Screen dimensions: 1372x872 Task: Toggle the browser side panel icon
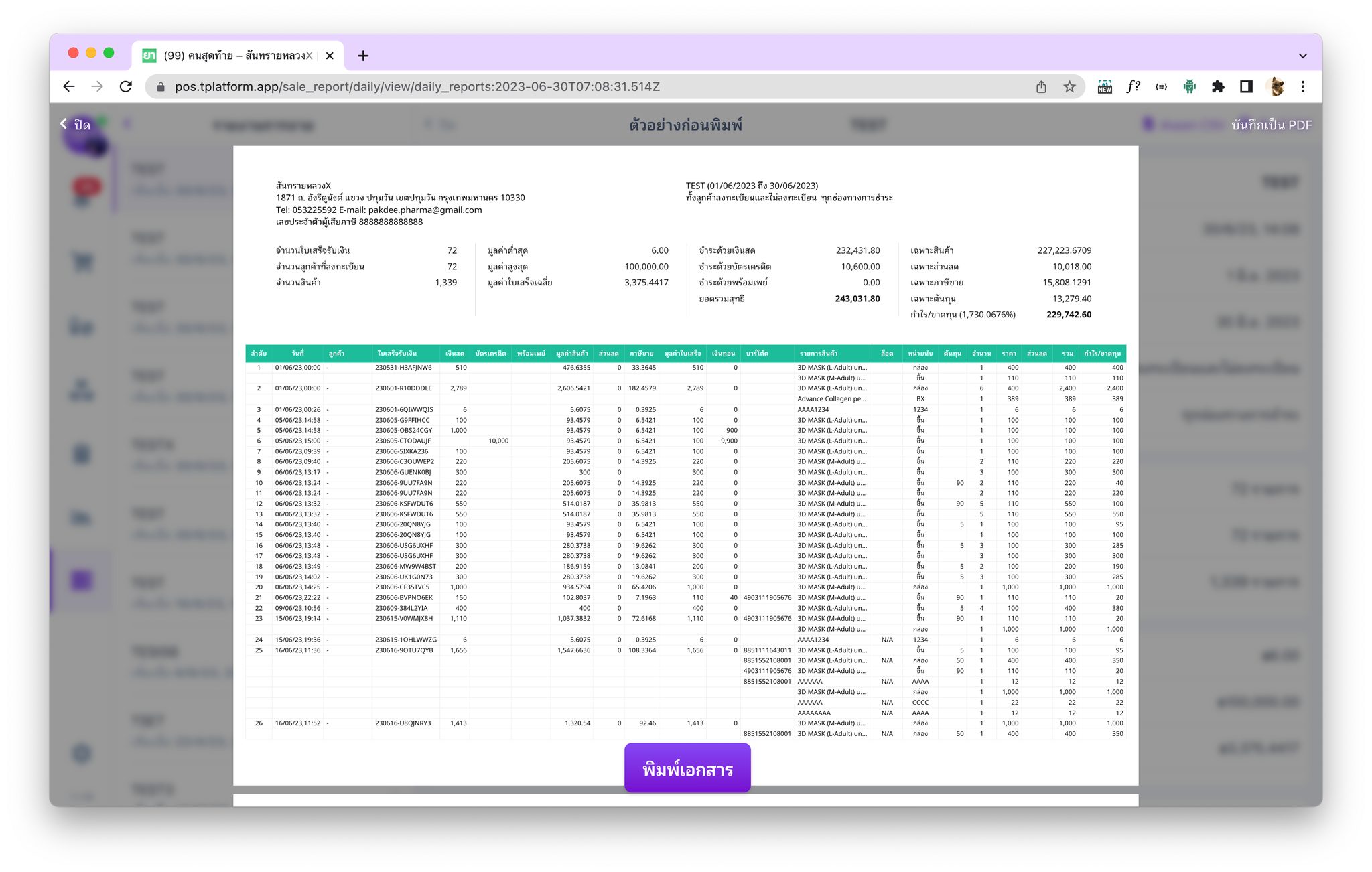1246,86
